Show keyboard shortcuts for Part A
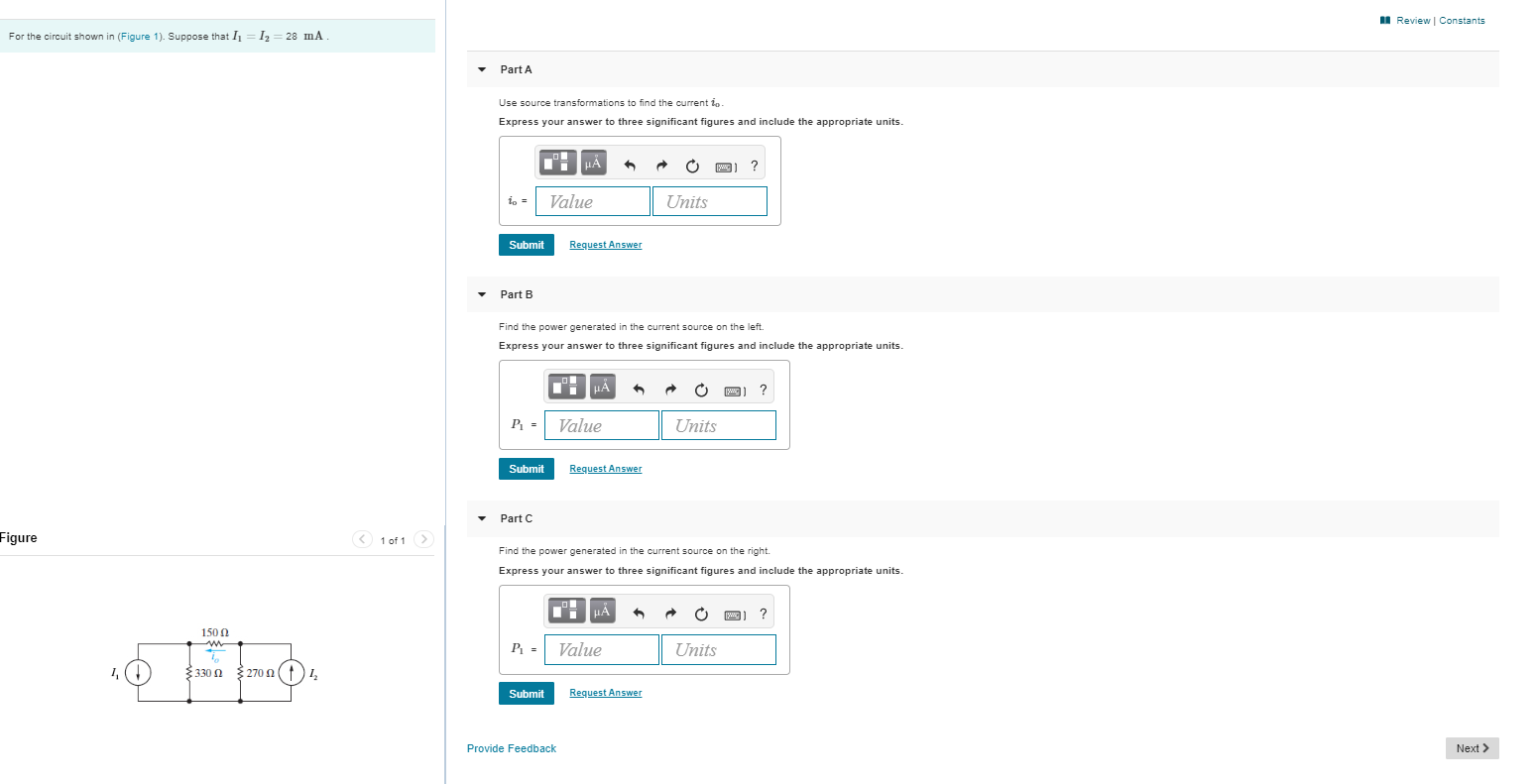Image resolution: width=1538 pixels, height=784 pixels. tap(726, 167)
